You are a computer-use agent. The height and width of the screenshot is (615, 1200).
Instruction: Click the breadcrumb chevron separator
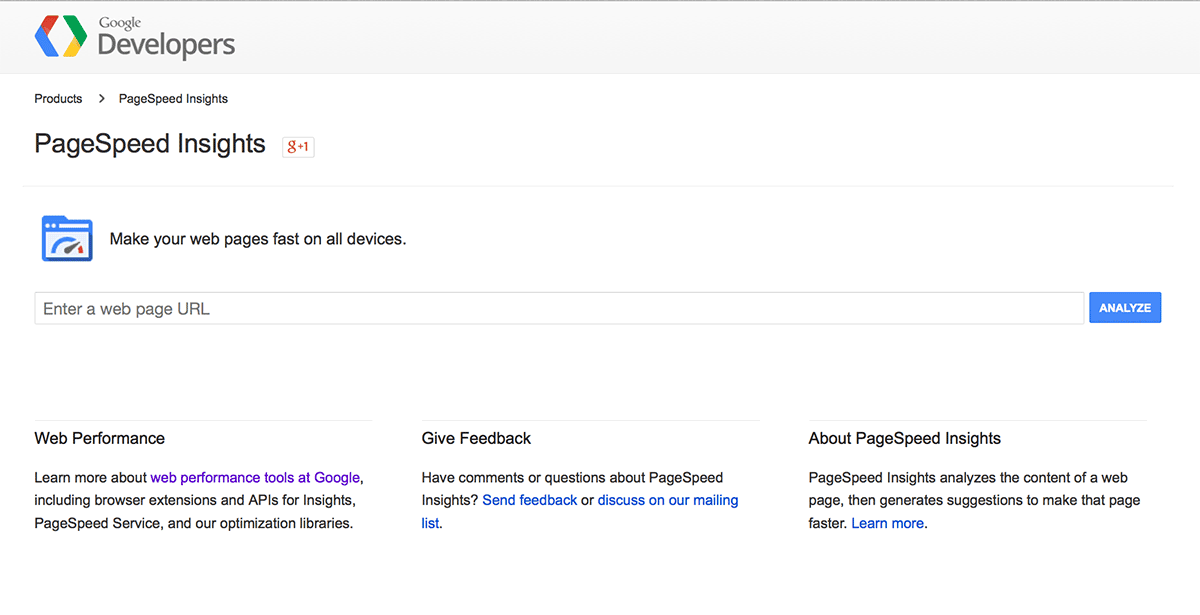(102, 99)
